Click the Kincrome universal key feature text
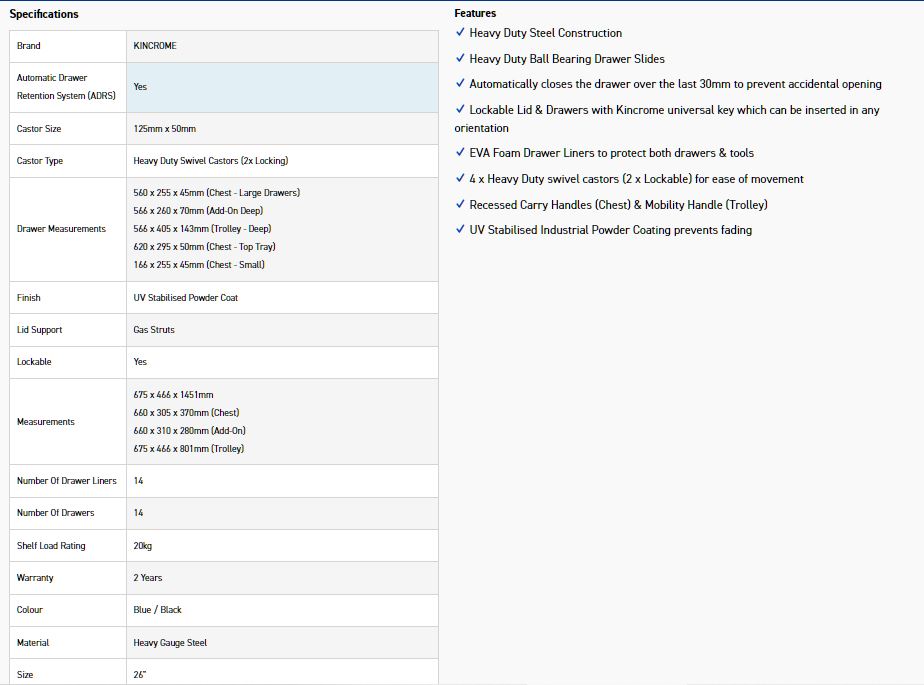The width and height of the screenshot is (924, 685). click(x=667, y=118)
